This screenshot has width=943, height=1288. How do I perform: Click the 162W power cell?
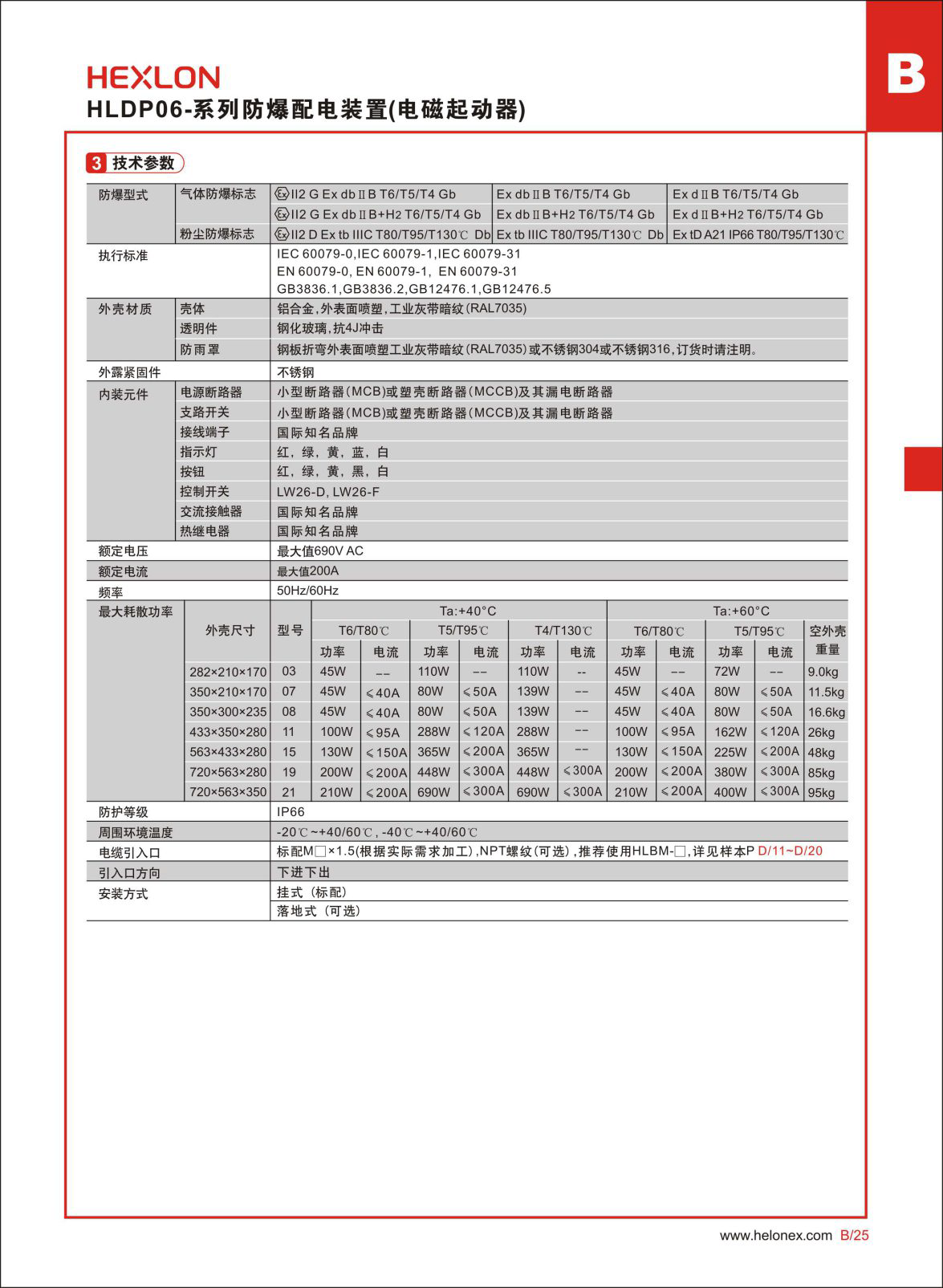730,732
